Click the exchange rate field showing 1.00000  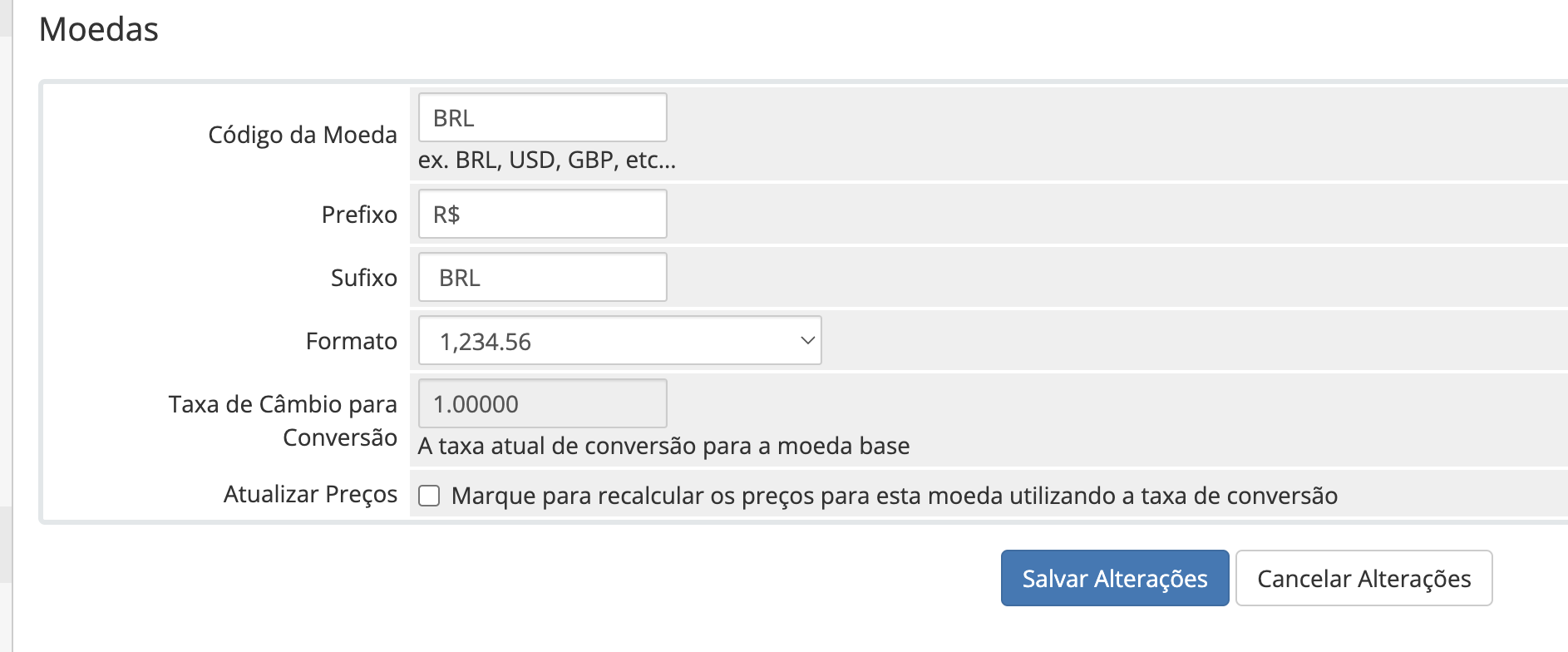point(542,403)
